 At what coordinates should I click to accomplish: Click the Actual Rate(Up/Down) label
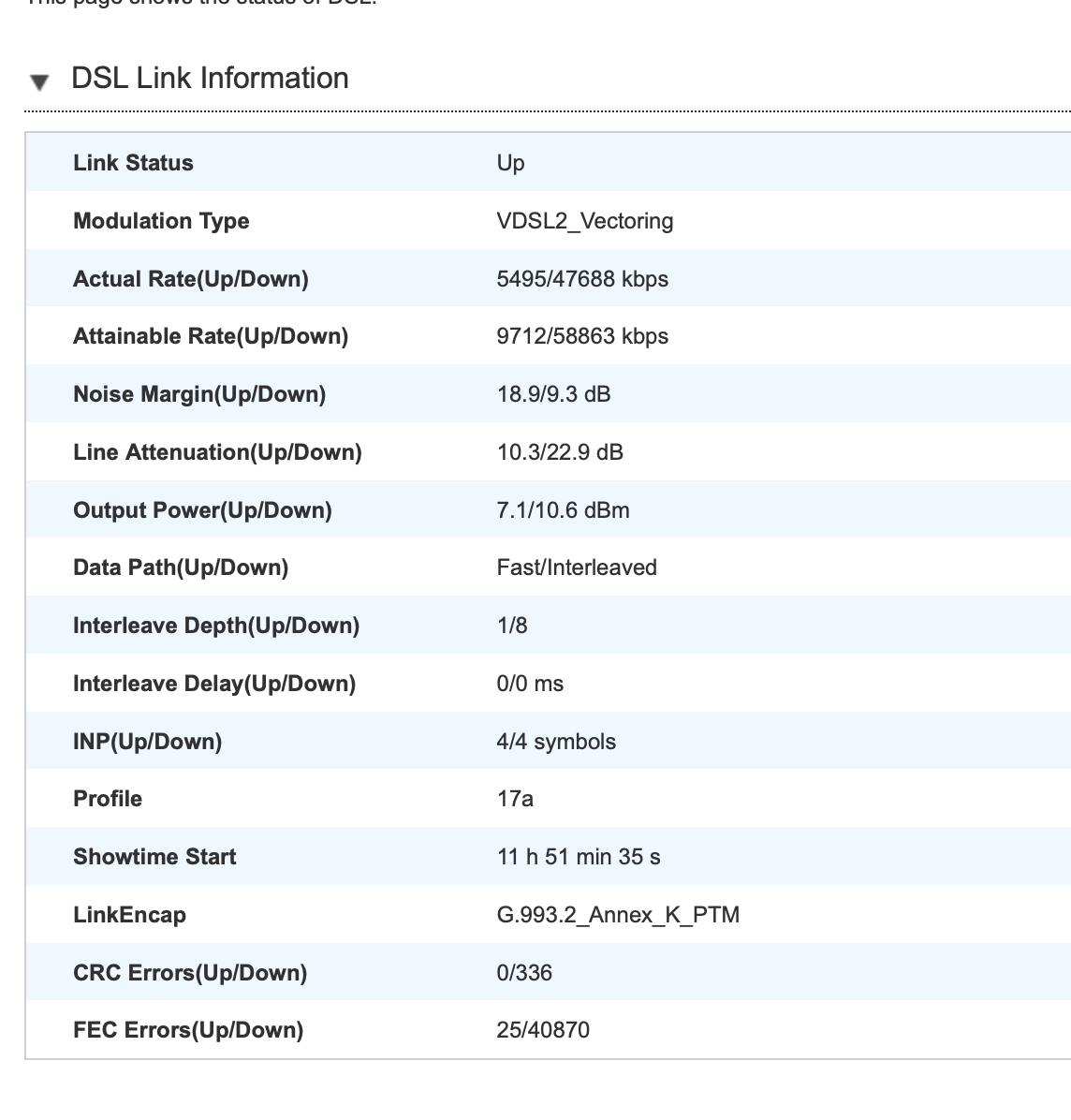pyautogui.click(x=190, y=279)
